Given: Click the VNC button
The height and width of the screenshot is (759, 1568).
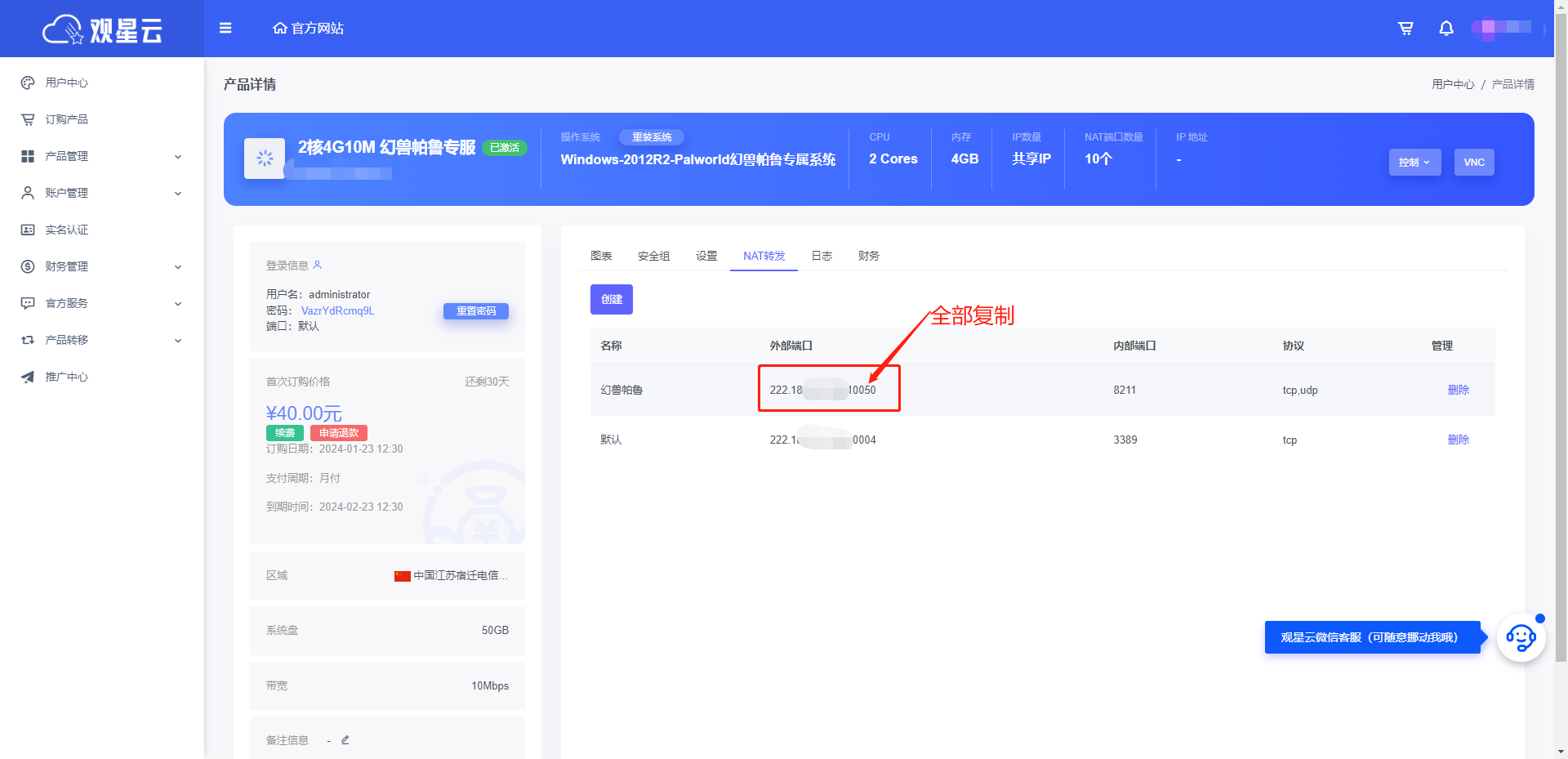Looking at the screenshot, I should click(1474, 163).
